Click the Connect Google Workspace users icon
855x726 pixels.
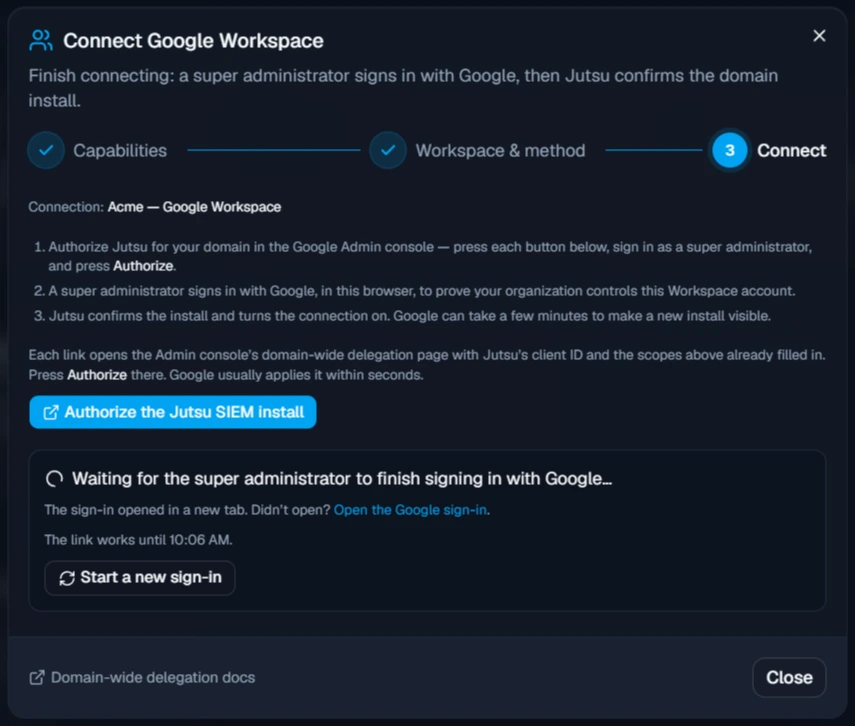click(41, 40)
